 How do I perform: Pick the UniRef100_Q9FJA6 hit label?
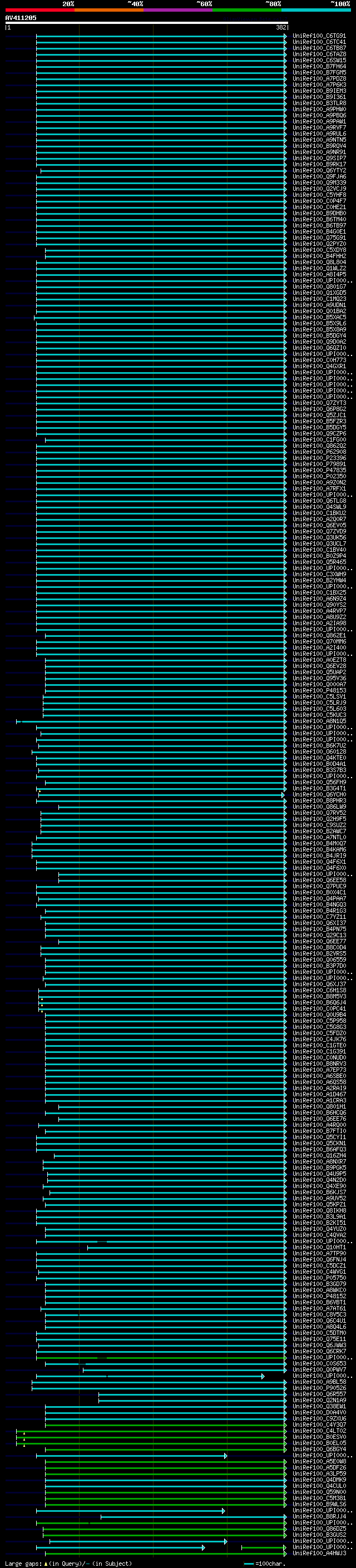tap(319, 176)
